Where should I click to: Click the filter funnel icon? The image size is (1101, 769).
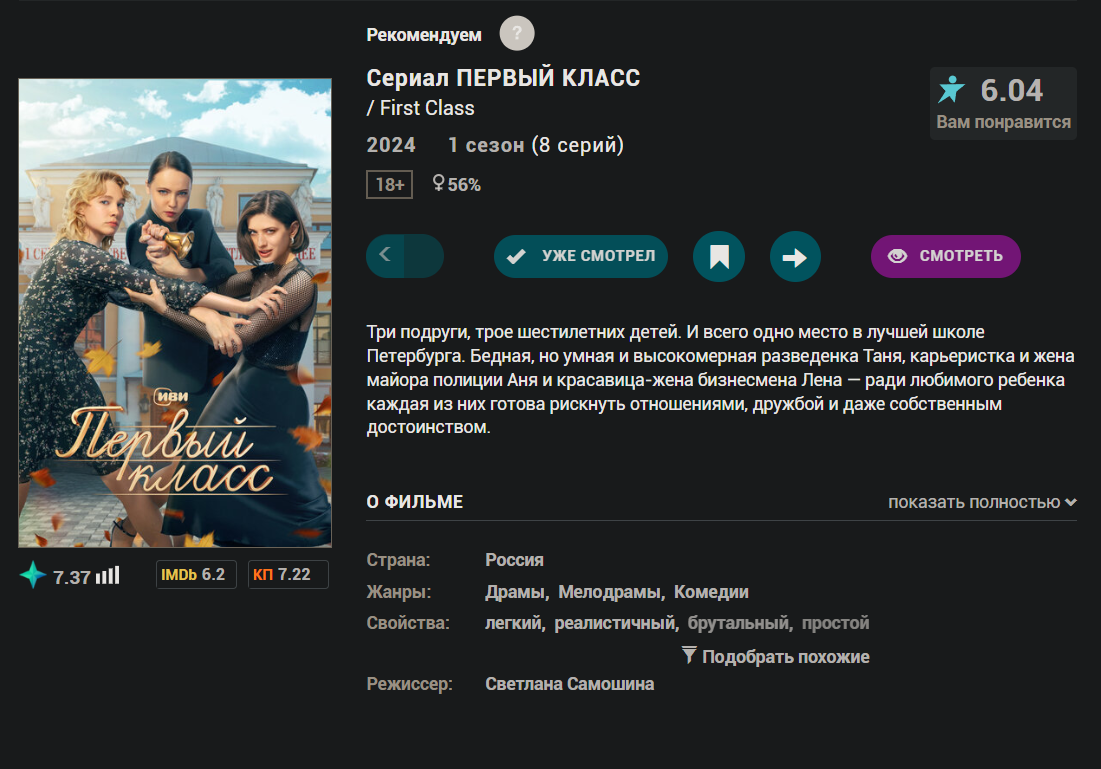click(689, 655)
